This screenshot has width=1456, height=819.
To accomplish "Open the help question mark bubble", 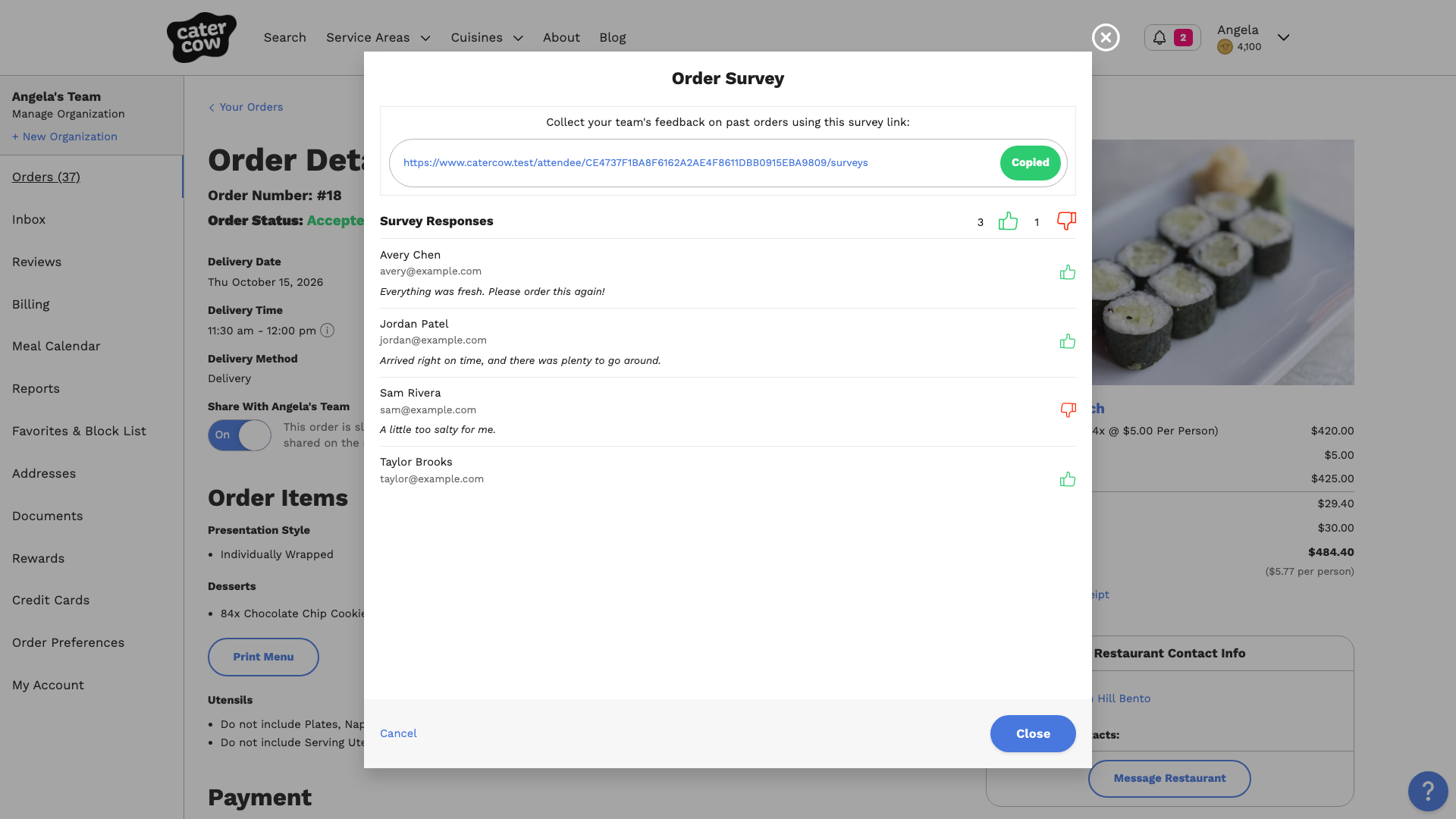I will tap(1428, 792).
